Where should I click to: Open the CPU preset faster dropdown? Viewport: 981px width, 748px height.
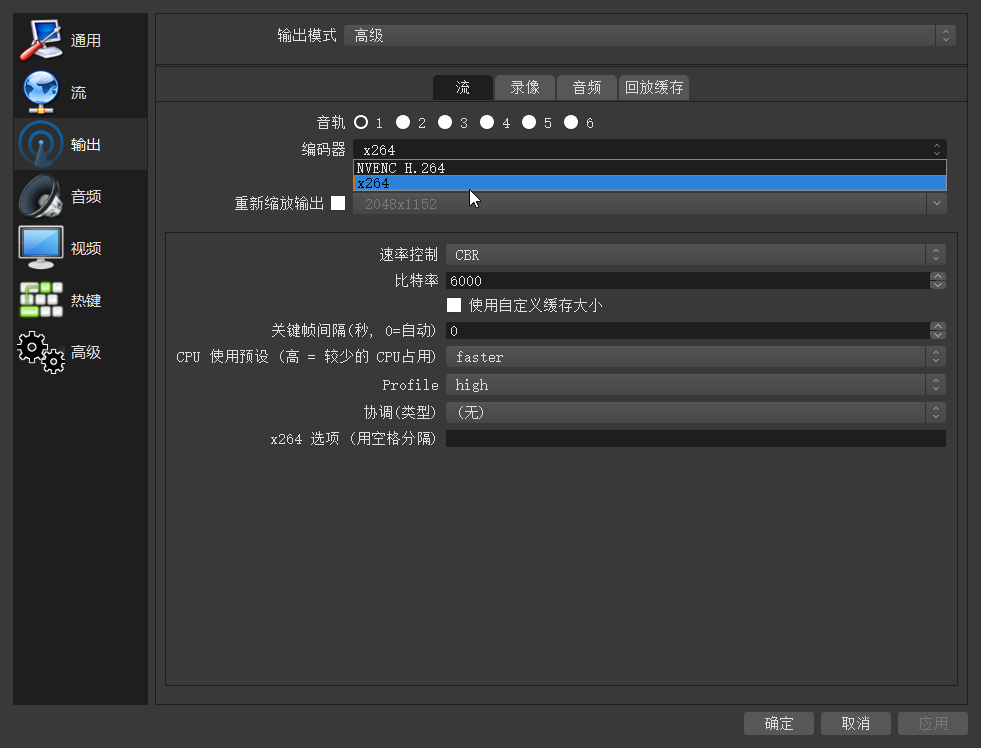pos(695,356)
